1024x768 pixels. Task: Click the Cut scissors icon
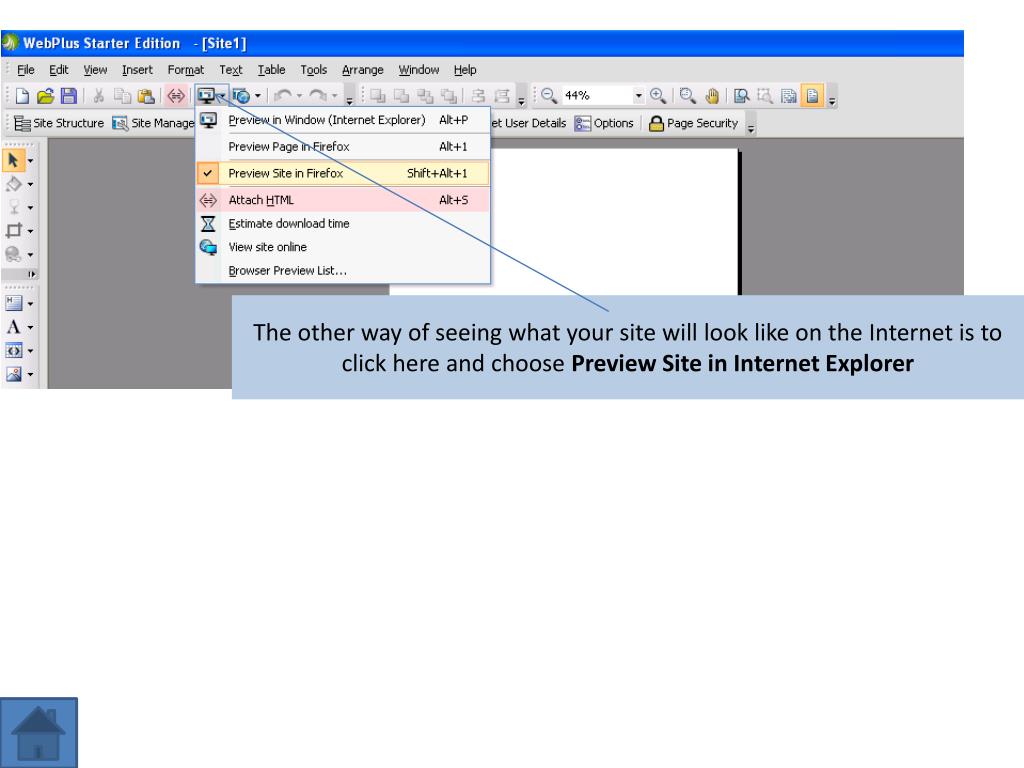pos(99,96)
